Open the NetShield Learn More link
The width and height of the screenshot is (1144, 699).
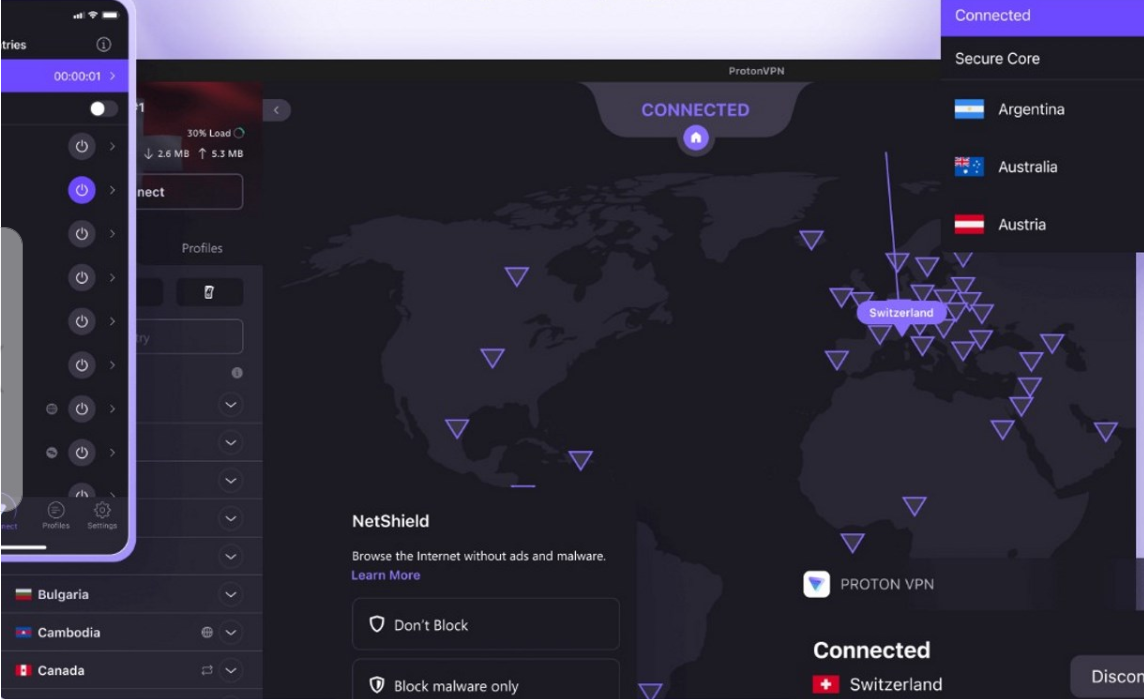(x=385, y=575)
